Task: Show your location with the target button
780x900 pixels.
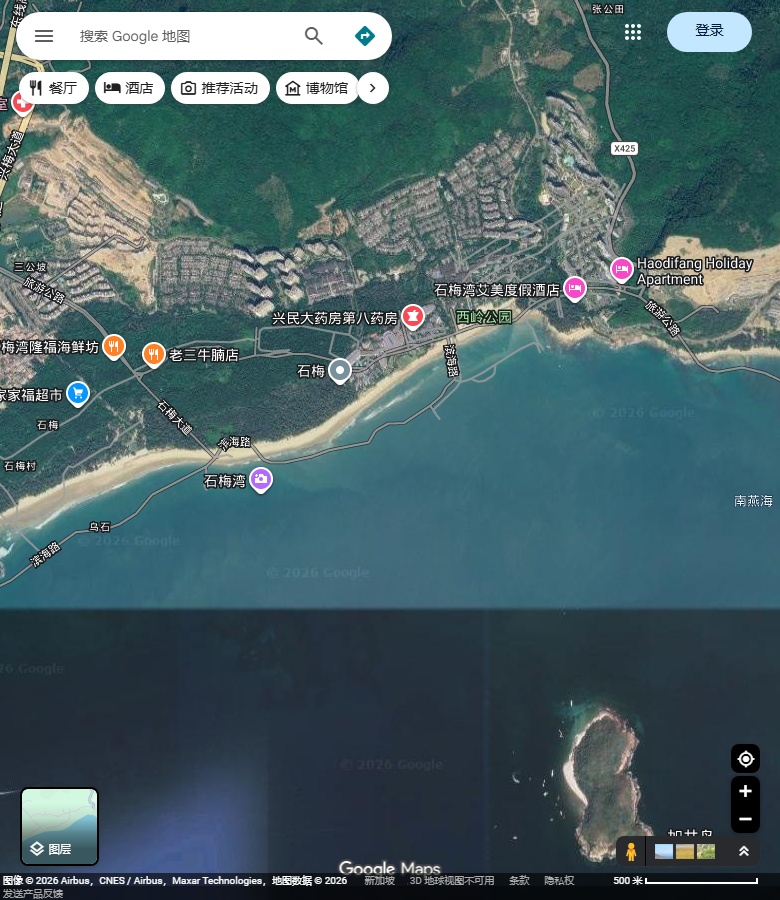Action: [745, 759]
